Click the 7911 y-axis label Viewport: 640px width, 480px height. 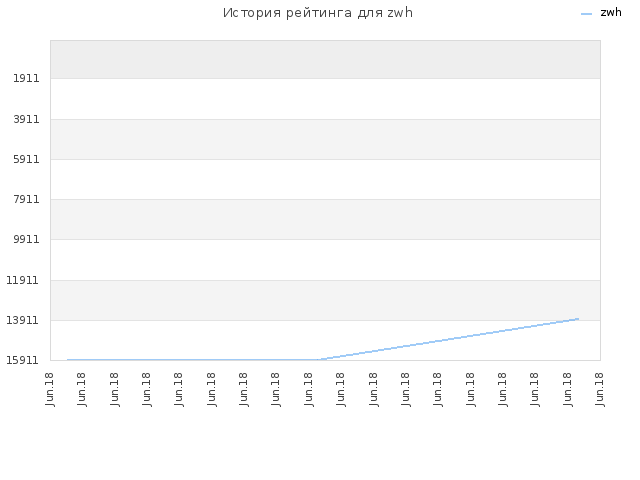[x=26, y=199]
